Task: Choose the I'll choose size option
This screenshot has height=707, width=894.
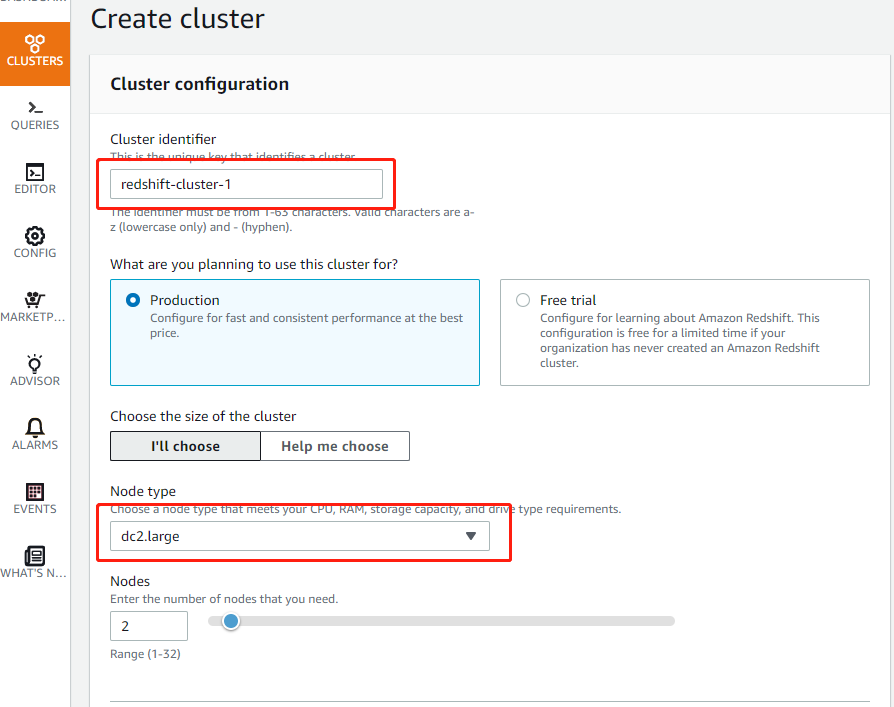Action: click(x=185, y=446)
